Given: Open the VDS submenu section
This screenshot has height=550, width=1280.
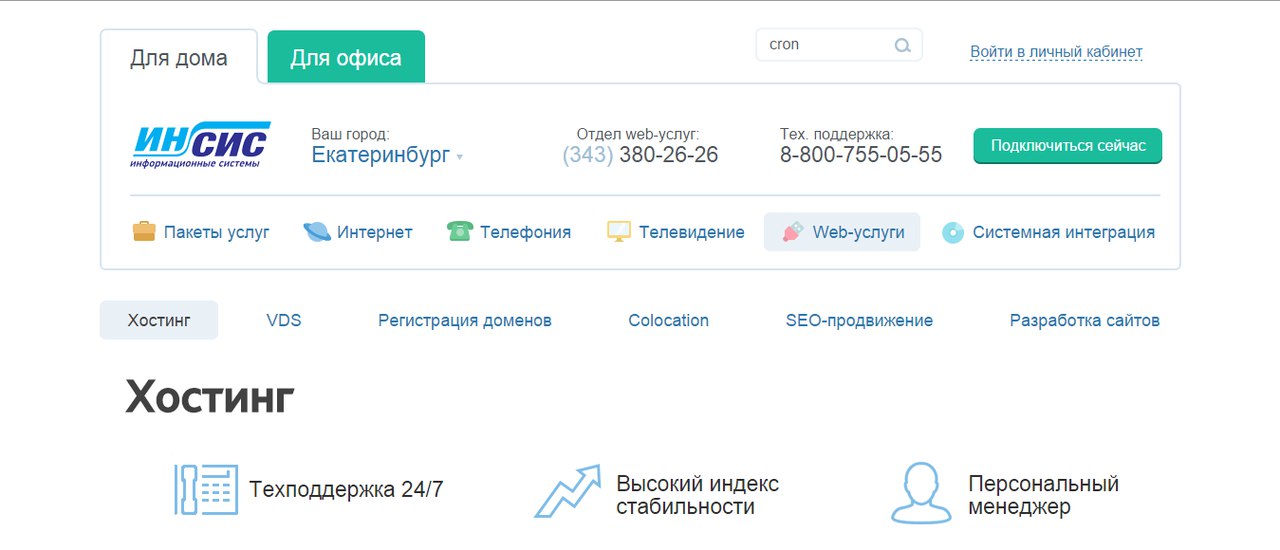Looking at the screenshot, I should point(284,321).
